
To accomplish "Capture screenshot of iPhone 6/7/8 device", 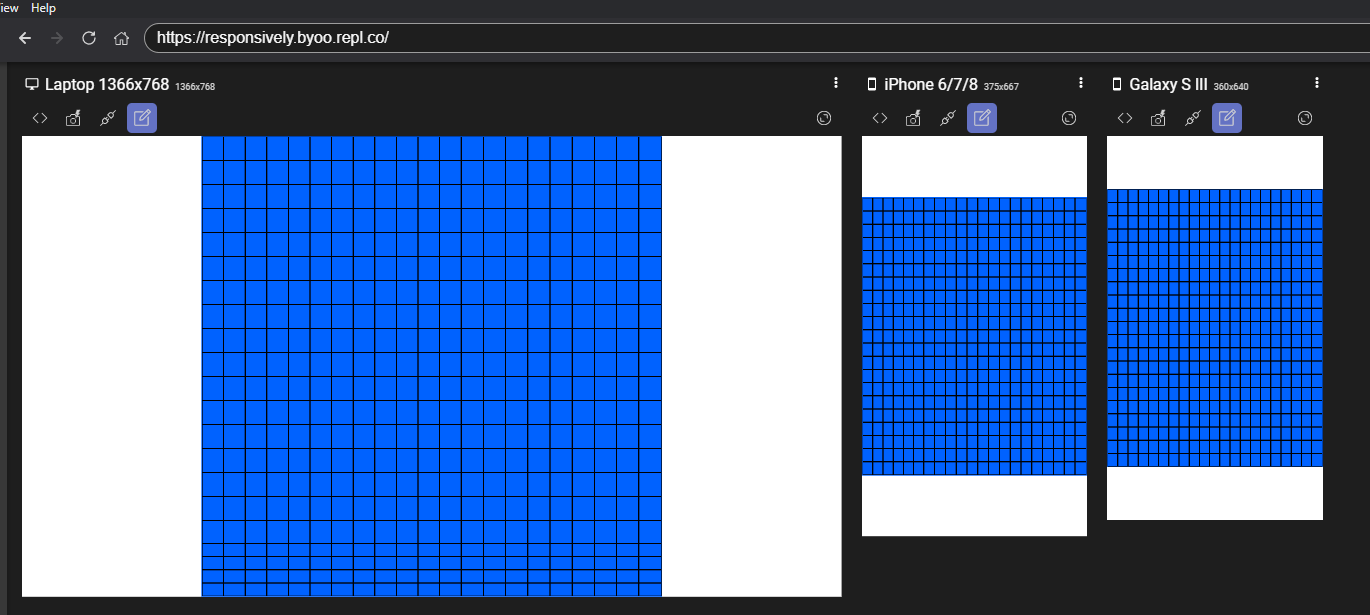I will point(912,118).
